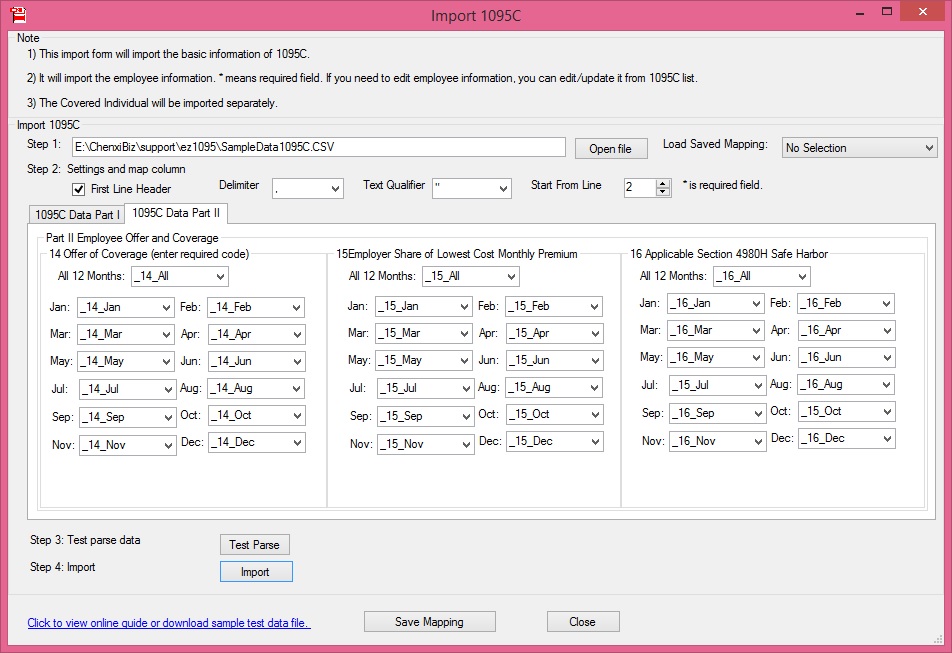This screenshot has width=952, height=653.
Task: Toggle the First Line Header checkbox
Action: [x=79, y=190]
